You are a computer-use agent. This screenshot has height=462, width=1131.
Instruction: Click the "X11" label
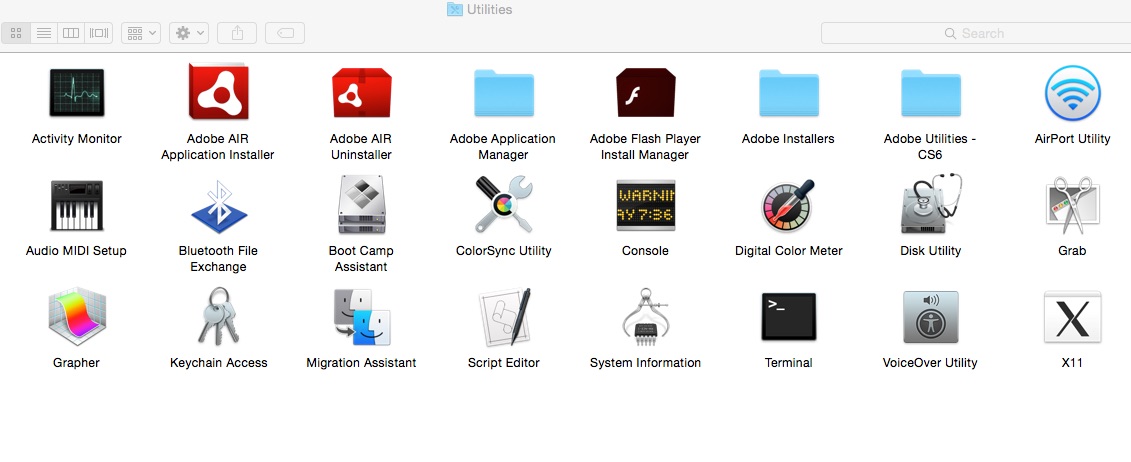1073,363
